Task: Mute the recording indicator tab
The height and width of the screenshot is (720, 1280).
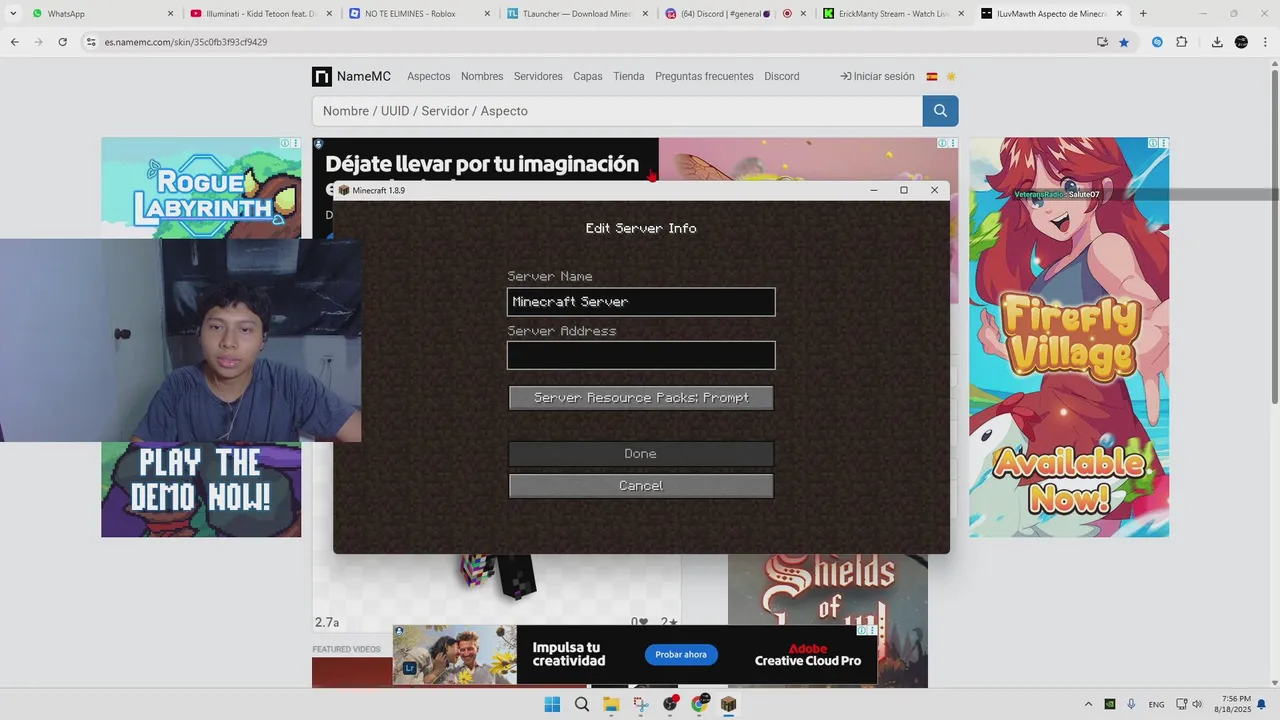Action: pos(787,14)
